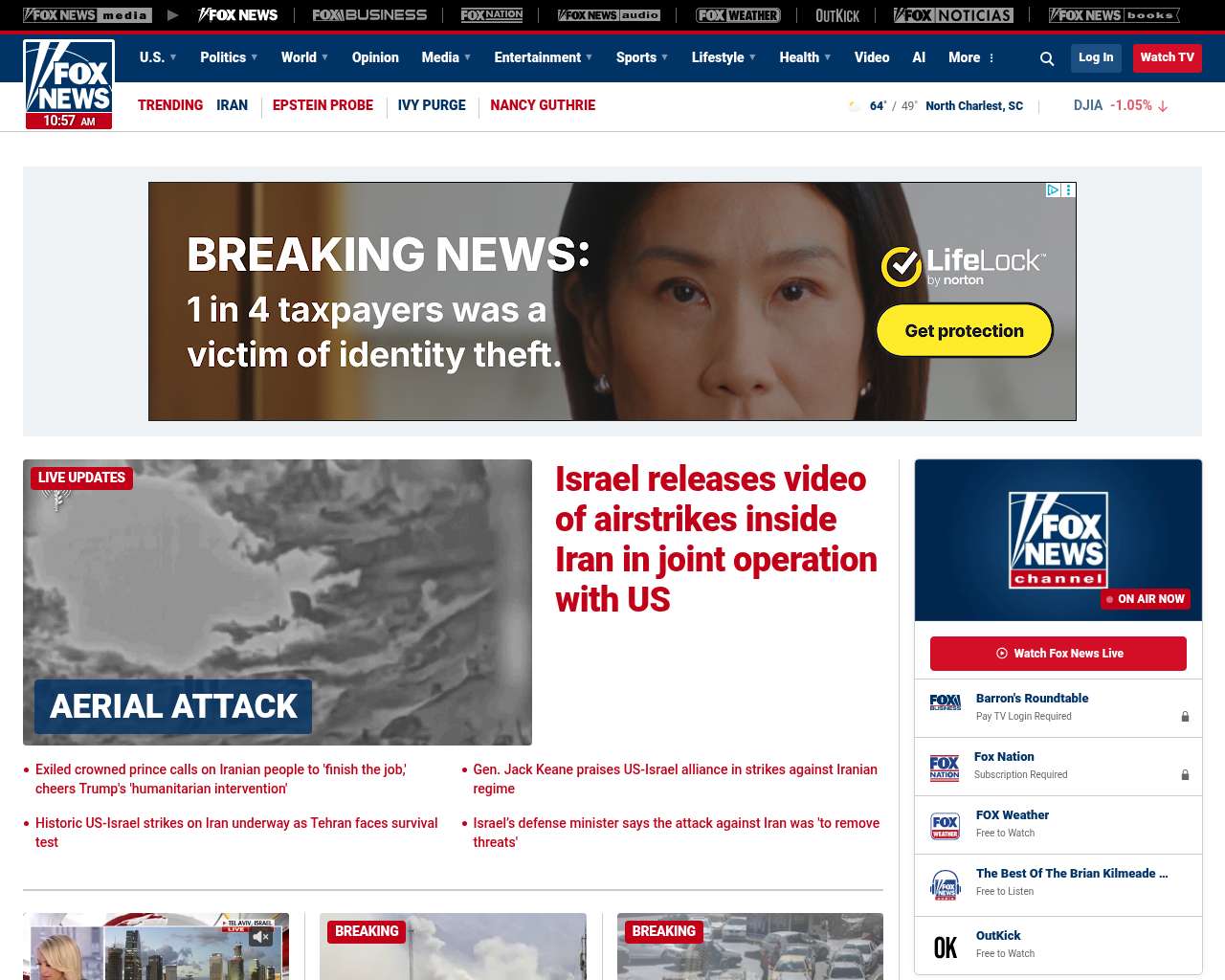Open the NANCY GUTHRIE trending topic

coord(543,105)
